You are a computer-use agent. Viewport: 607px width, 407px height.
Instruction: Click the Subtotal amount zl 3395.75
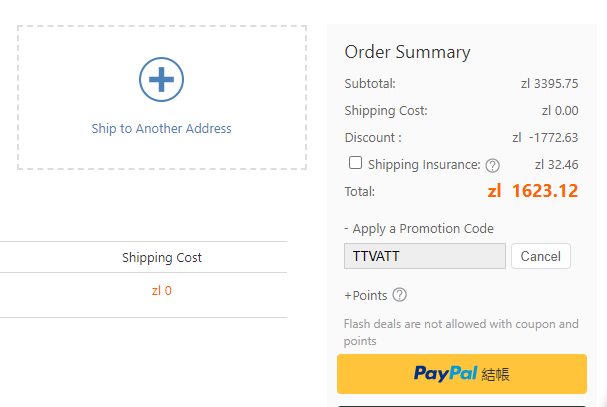tap(549, 84)
